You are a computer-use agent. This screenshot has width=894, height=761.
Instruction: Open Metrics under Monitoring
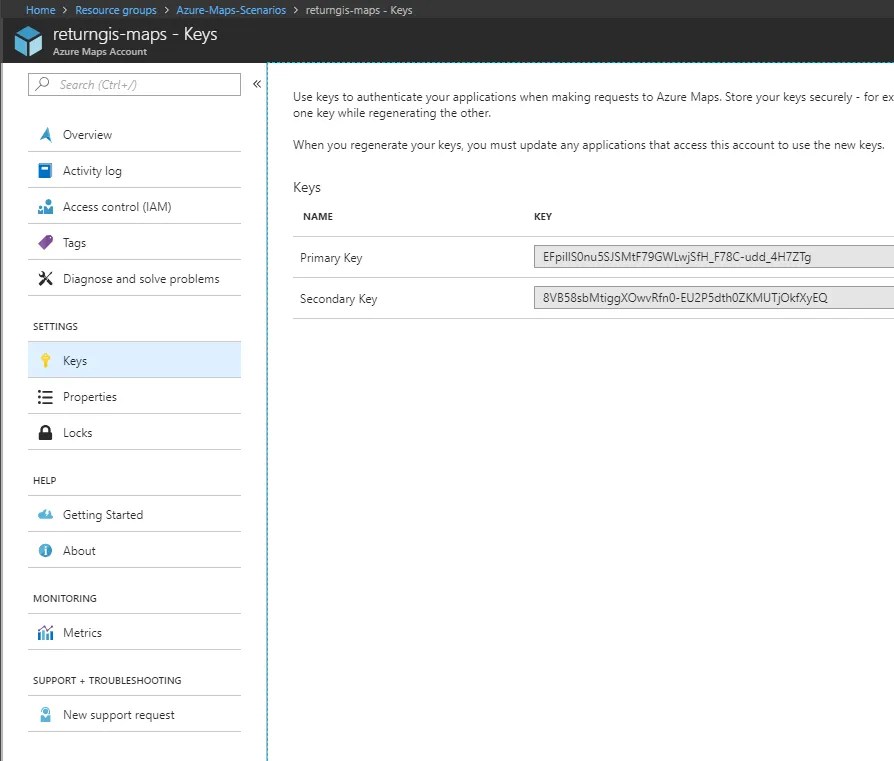point(135,632)
